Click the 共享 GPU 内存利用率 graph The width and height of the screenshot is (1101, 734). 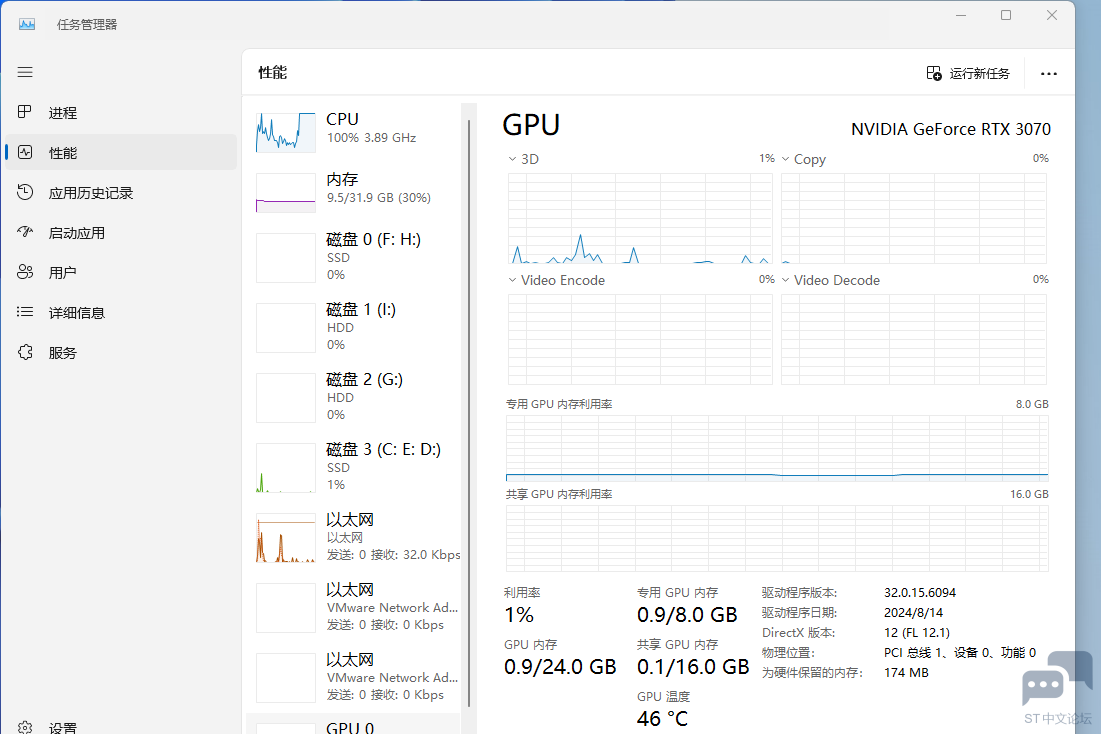click(777, 538)
